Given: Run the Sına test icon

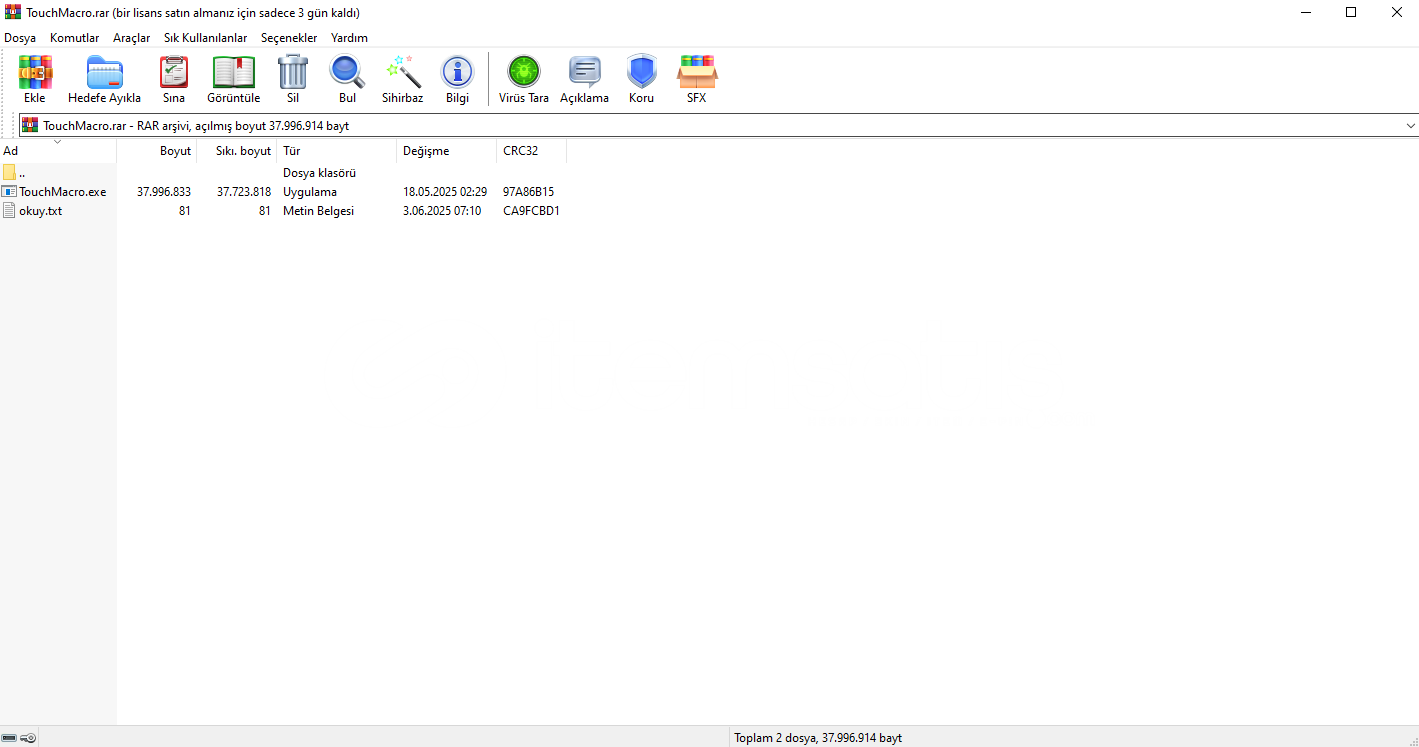Looking at the screenshot, I should [174, 72].
